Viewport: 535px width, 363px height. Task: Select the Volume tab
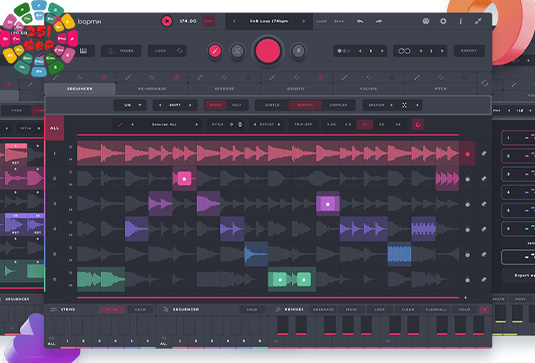(368, 89)
